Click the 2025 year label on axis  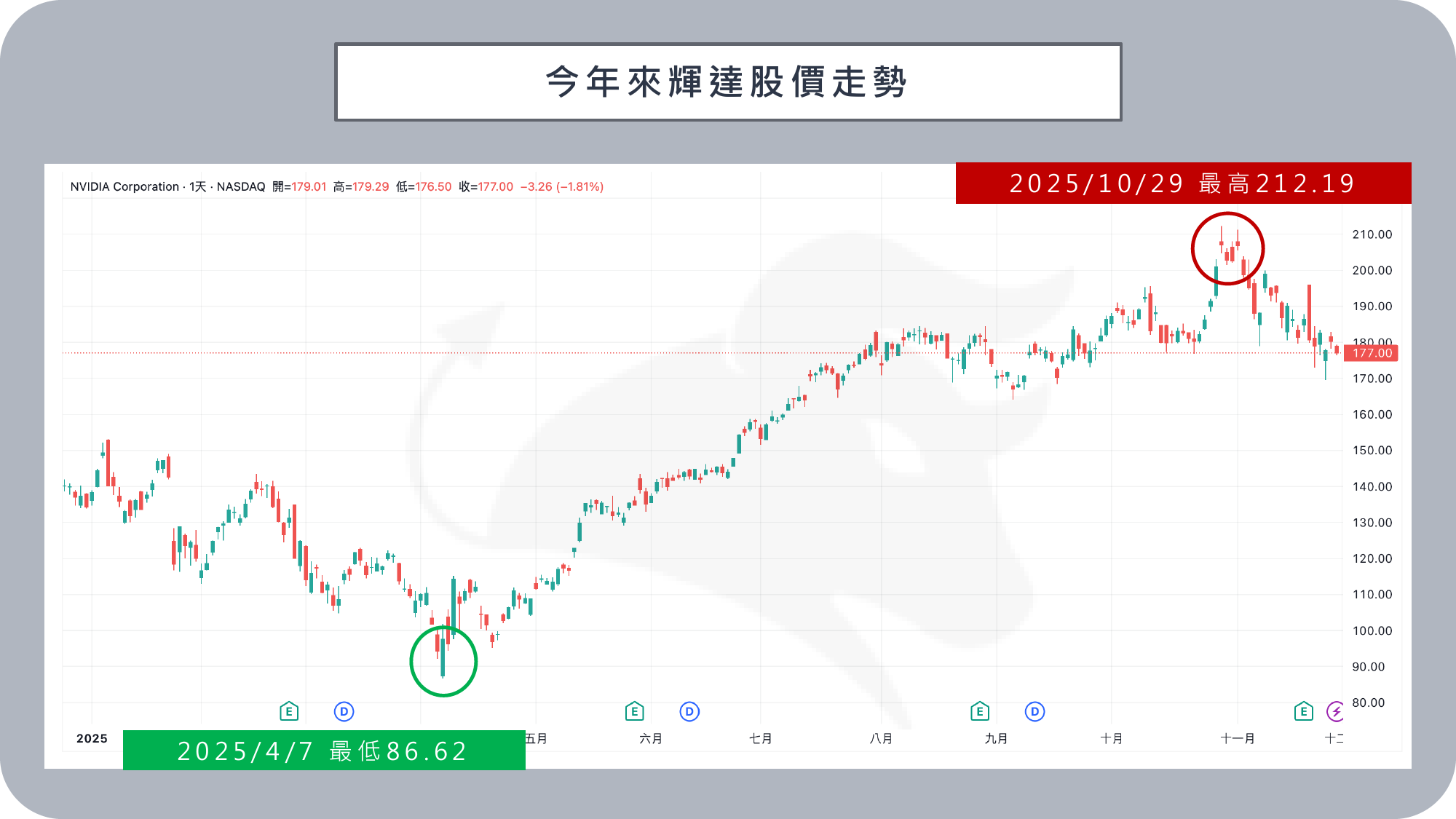tap(92, 738)
